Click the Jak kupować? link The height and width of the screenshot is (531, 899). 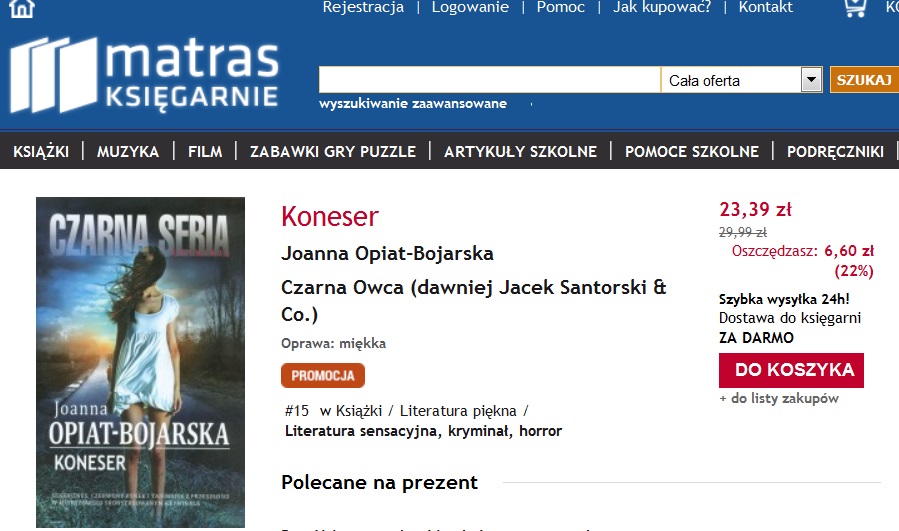point(662,7)
